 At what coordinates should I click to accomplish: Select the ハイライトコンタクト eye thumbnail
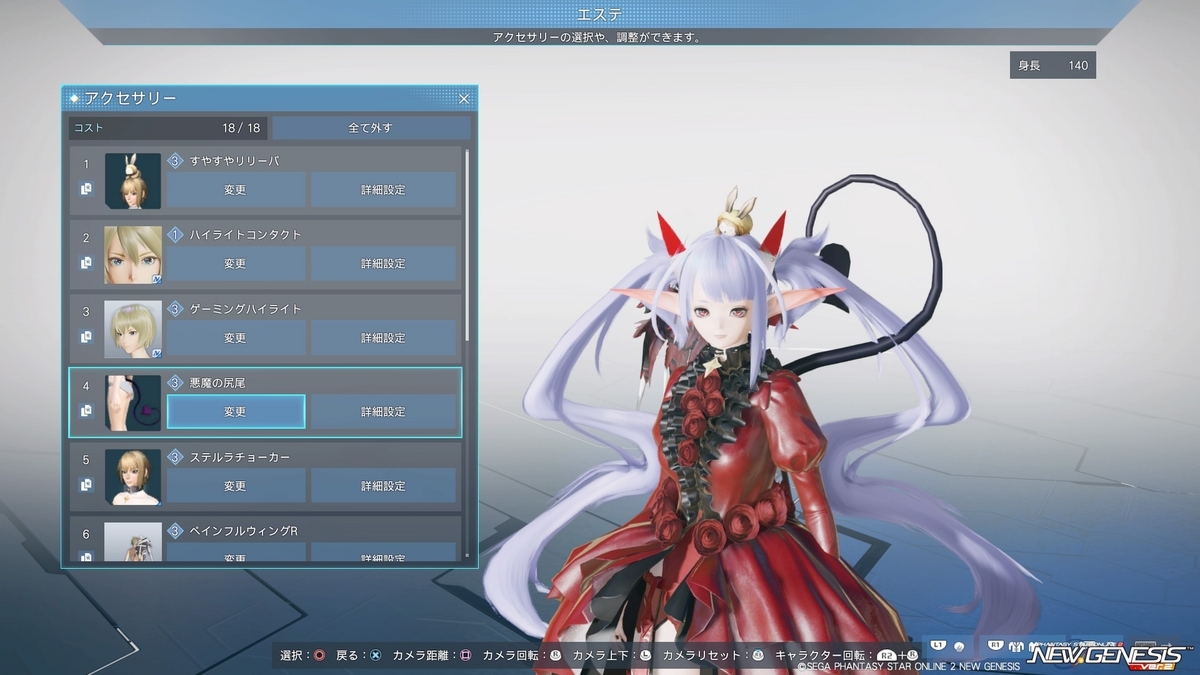point(133,255)
